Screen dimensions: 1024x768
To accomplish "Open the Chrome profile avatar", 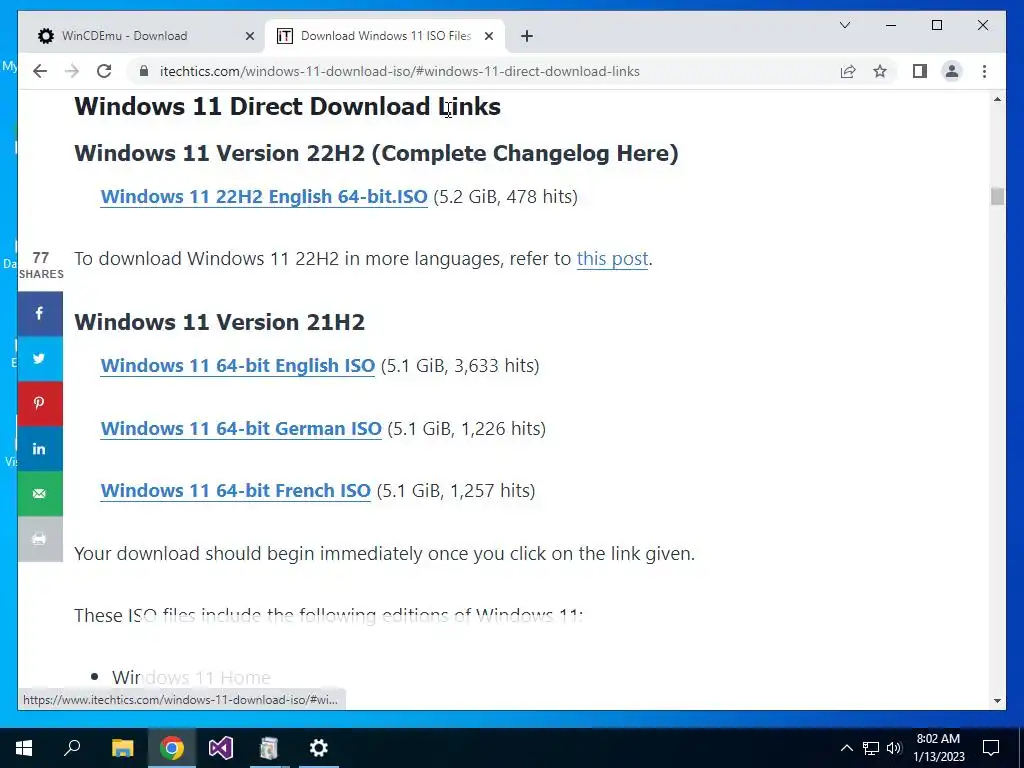I will tap(952, 71).
